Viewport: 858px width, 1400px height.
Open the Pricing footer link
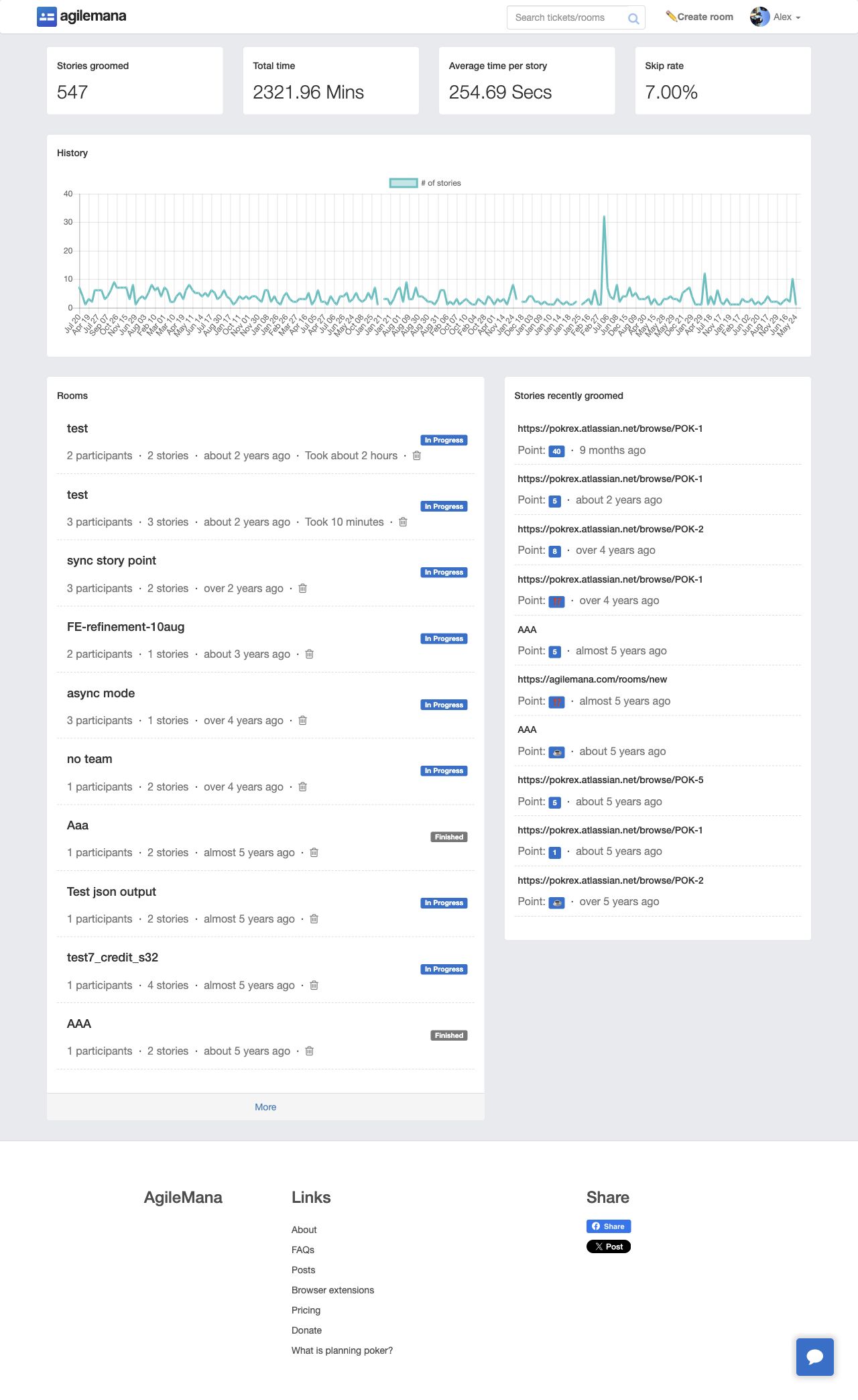306,1310
